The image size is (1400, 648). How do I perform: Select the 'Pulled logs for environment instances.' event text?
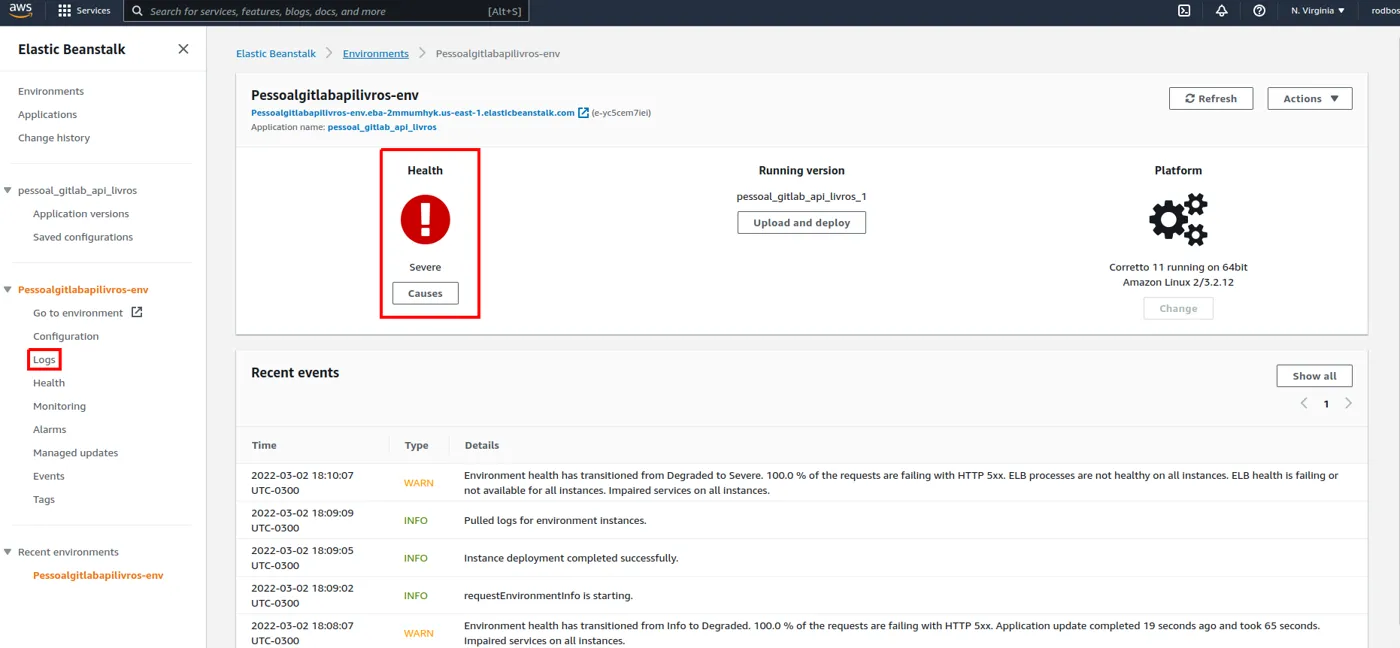(555, 520)
